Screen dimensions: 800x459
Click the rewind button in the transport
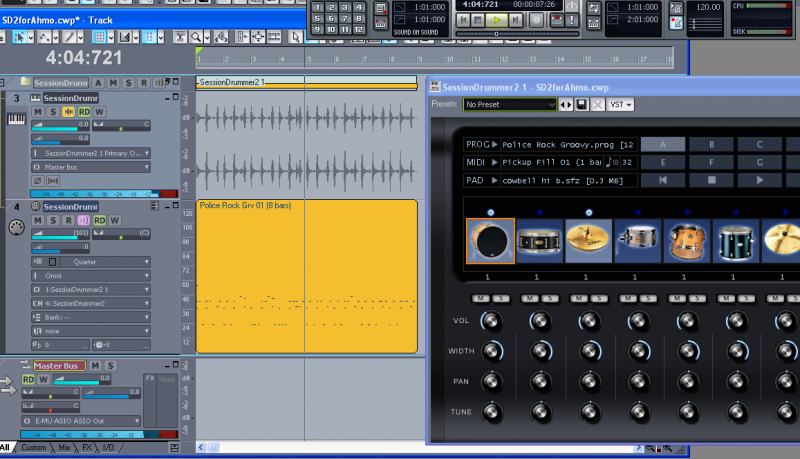(462, 20)
